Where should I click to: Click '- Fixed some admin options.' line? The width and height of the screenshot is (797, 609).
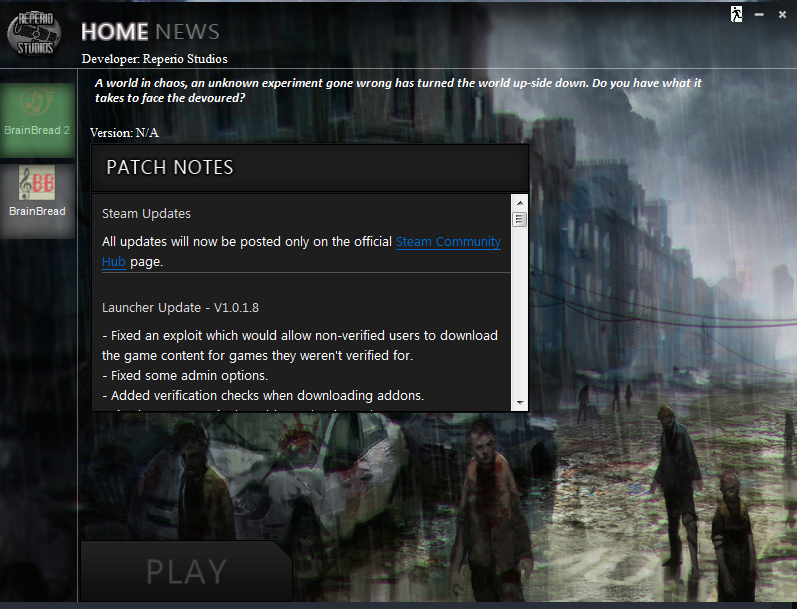coord(185,376)
